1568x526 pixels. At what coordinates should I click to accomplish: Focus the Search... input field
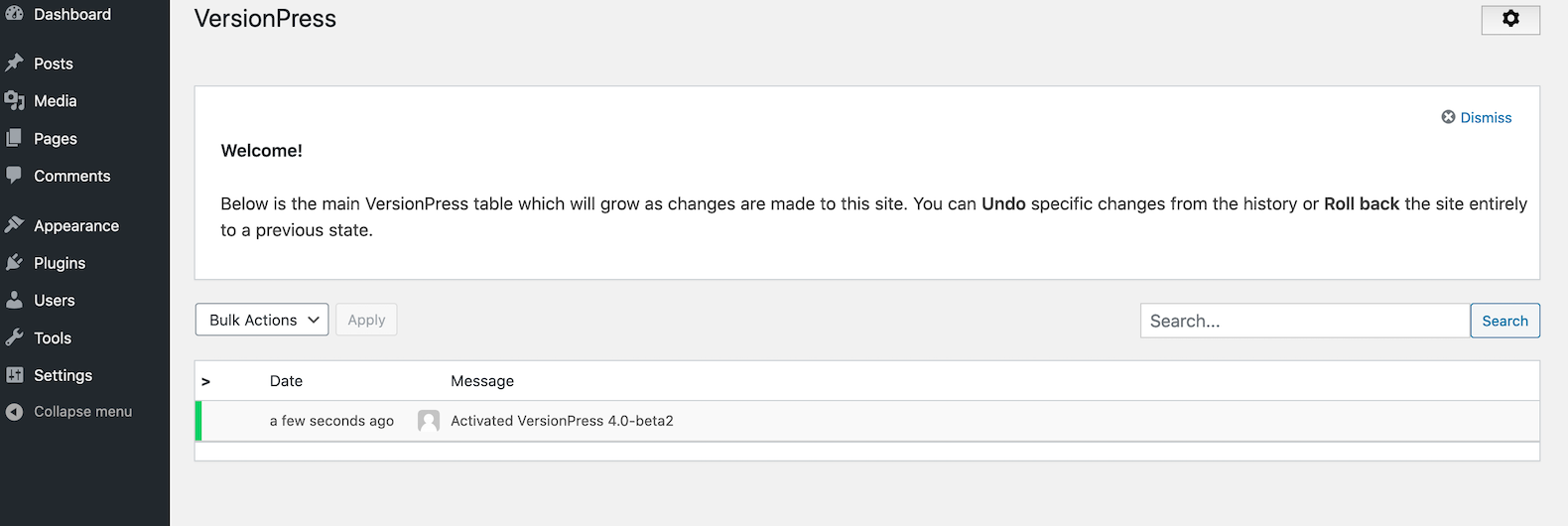(x=1304, y=321)
